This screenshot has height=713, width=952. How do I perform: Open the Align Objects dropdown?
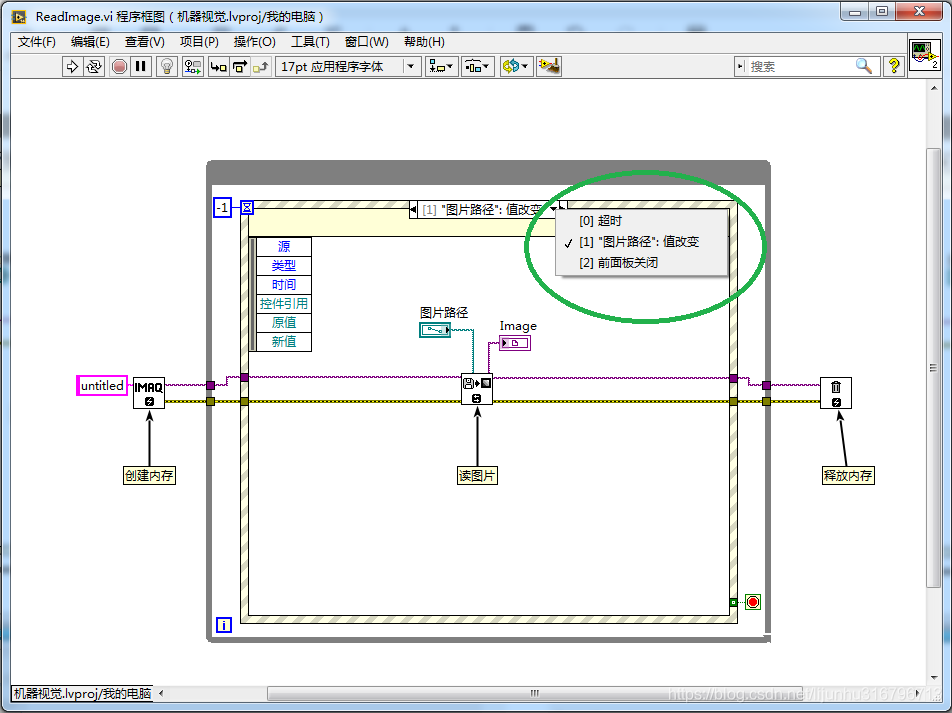click(440, 66)
